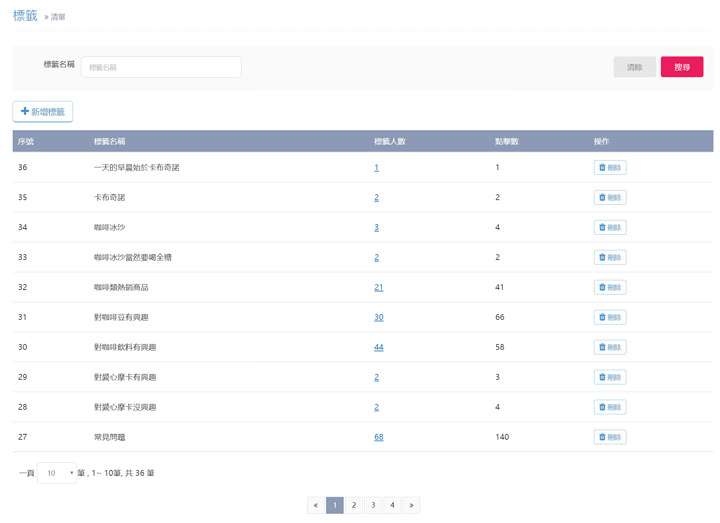Open member count link 68 for 常見問題
The image size is (720, 523).
pos(379,437)
